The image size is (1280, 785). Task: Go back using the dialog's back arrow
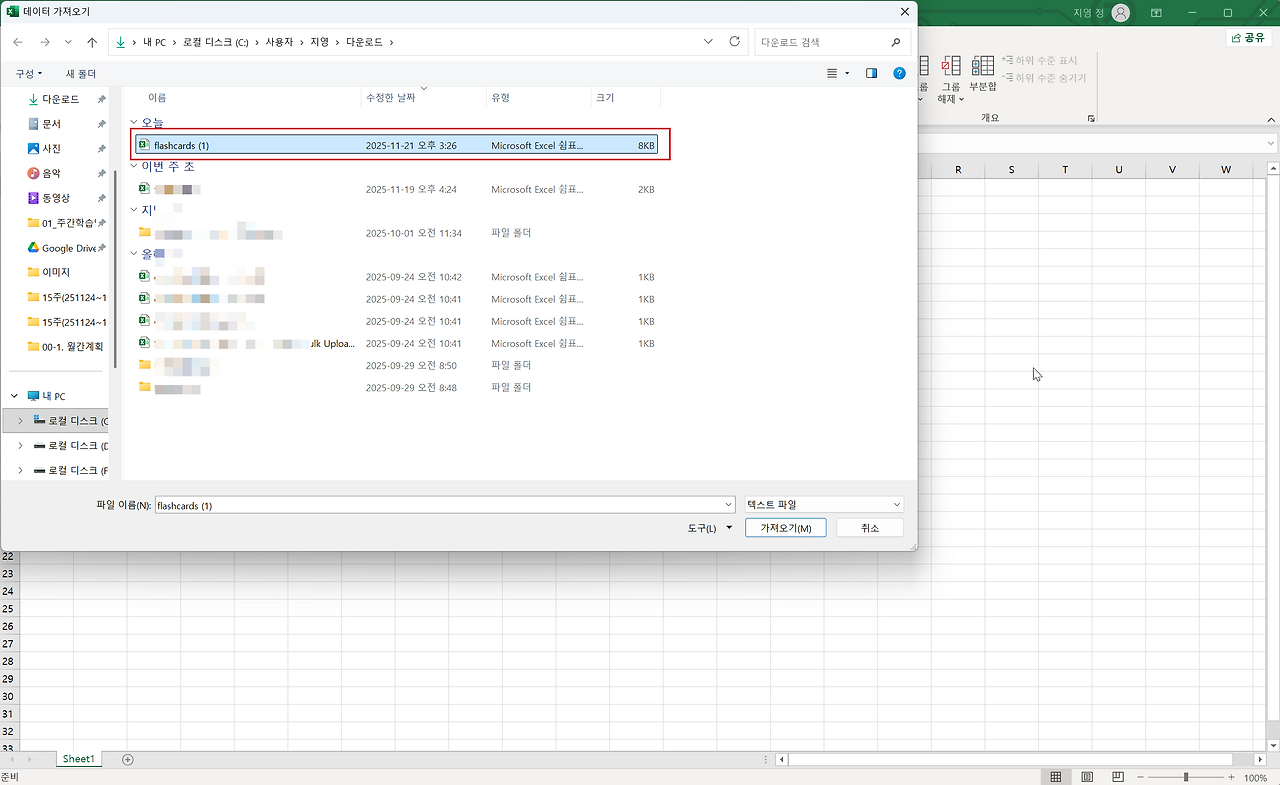(18, 42)
